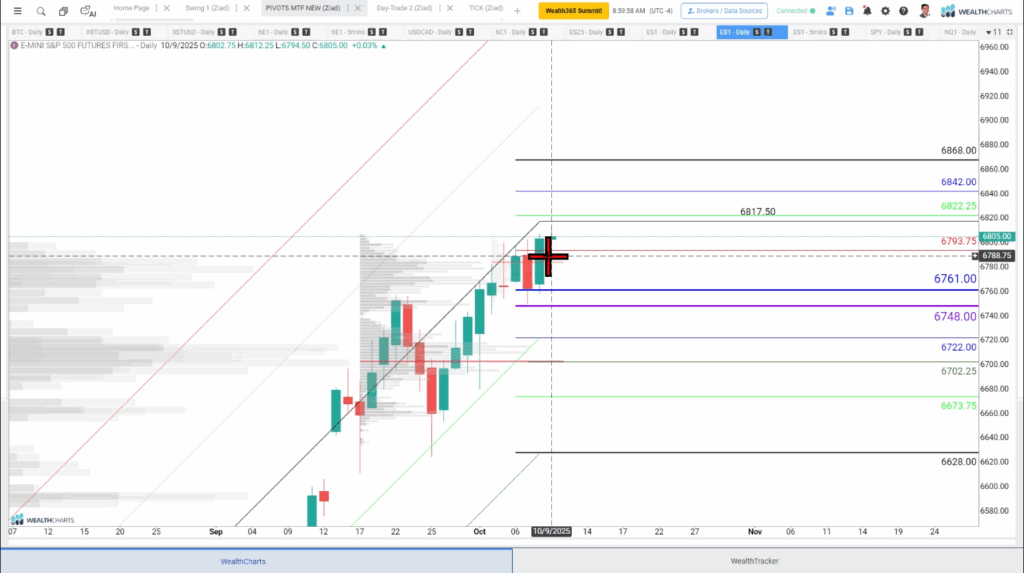Click the save floppy disk icon
This screenshot has height=573, width=1024.
pyautogui.click(x=849, y=11)
